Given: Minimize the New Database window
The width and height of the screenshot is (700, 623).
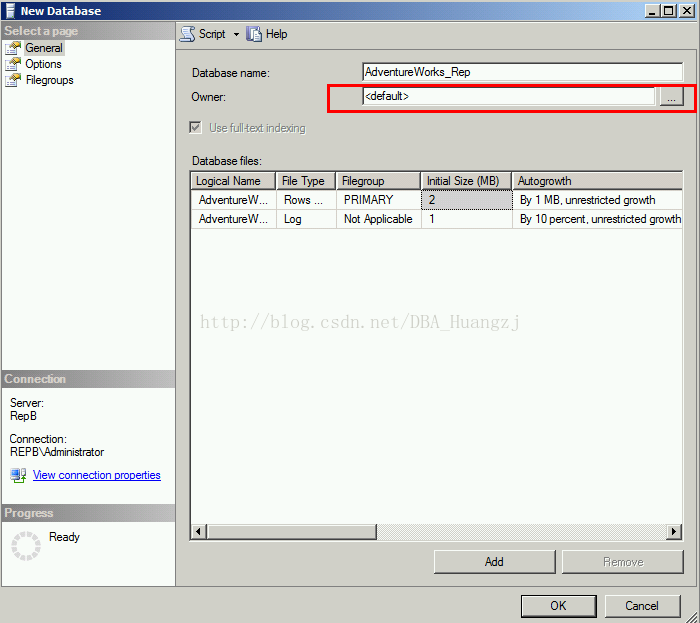Looking at the screenshot, I should coord(652,11).
